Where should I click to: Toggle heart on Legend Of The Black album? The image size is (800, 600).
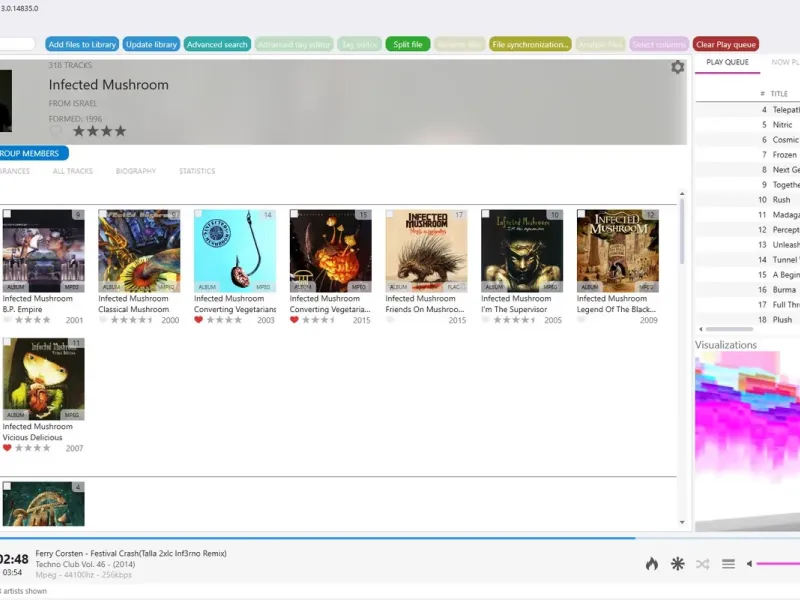pos(582,320)
